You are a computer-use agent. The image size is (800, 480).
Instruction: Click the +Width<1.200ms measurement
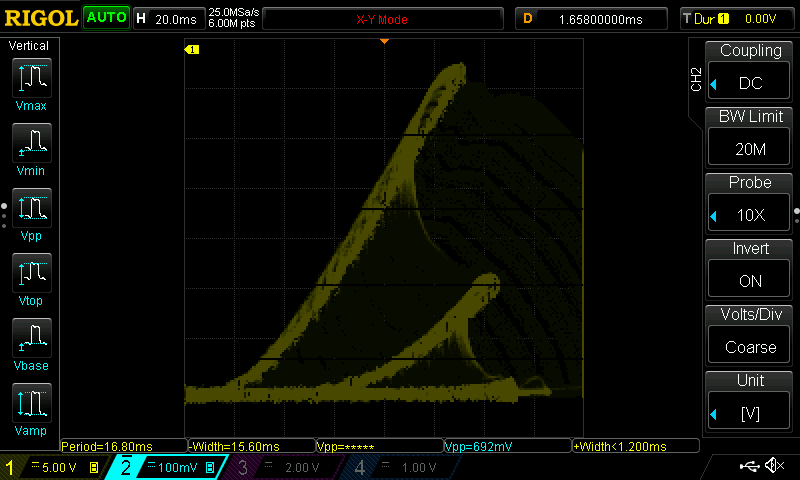(x=636, y=446)
